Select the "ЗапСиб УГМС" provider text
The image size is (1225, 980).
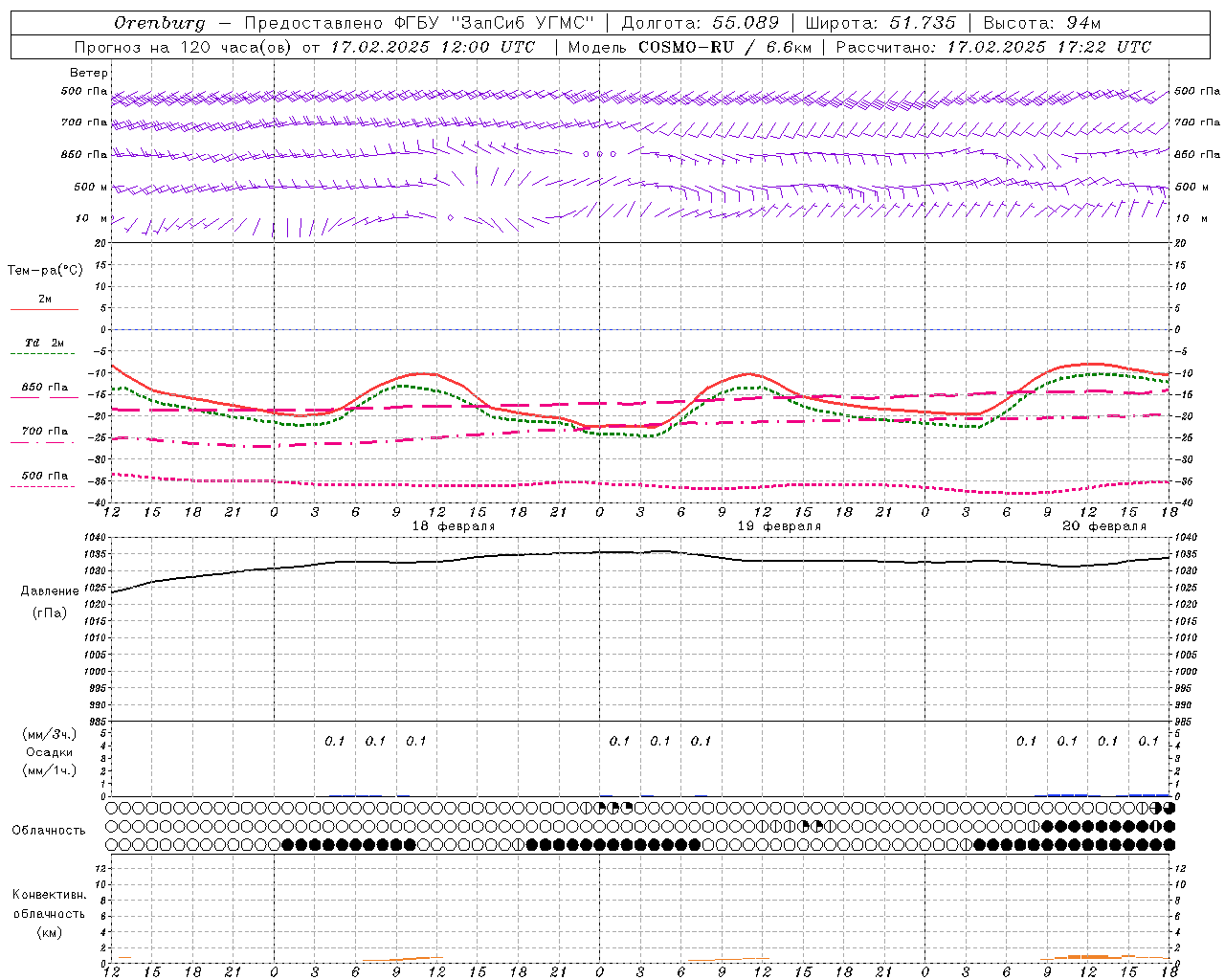(x=522, y=23)
